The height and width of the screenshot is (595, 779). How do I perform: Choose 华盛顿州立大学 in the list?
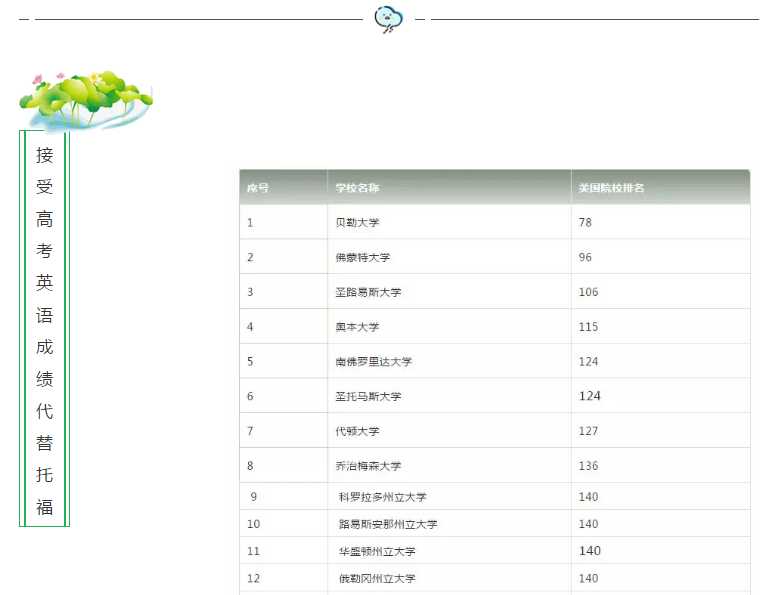(x=377, y=551)
